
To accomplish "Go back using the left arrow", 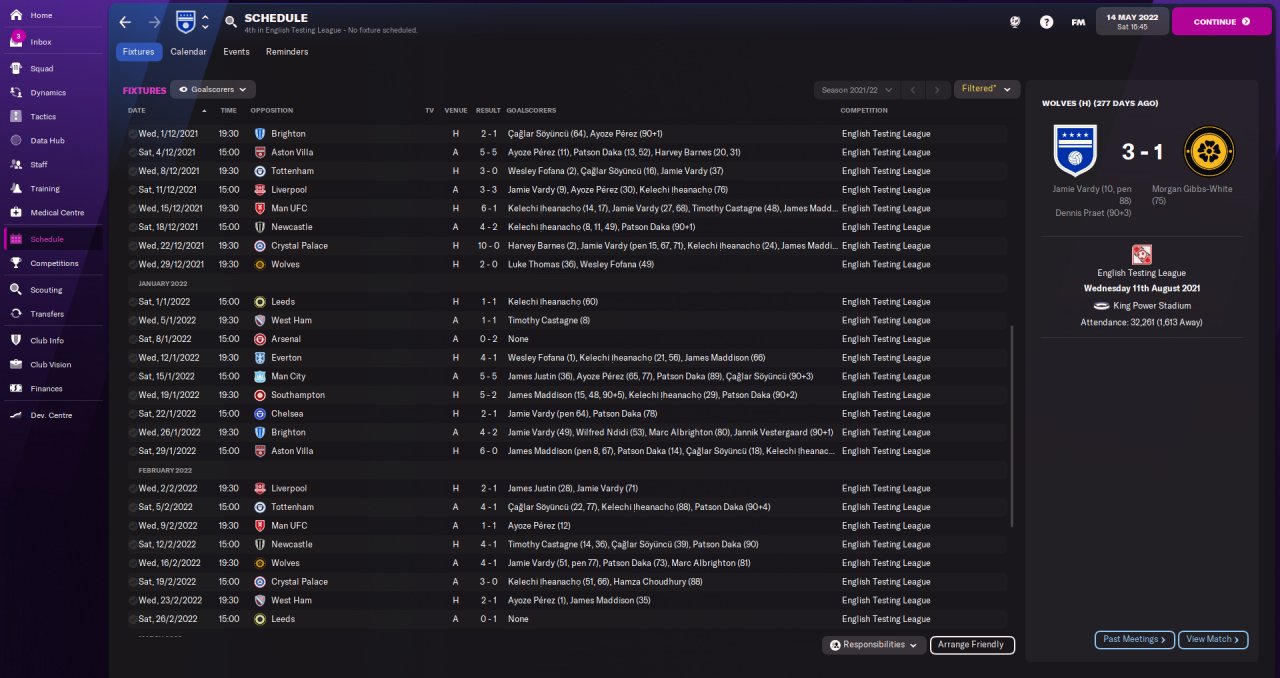I will pyautogui.click(x=125, y=22).
